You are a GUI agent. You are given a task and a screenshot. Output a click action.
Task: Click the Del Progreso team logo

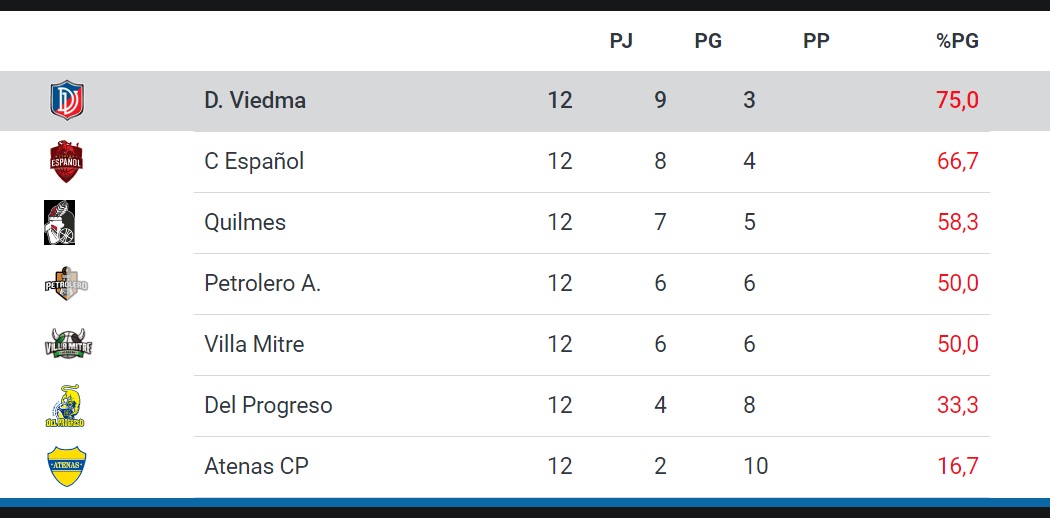pos(66,406)
